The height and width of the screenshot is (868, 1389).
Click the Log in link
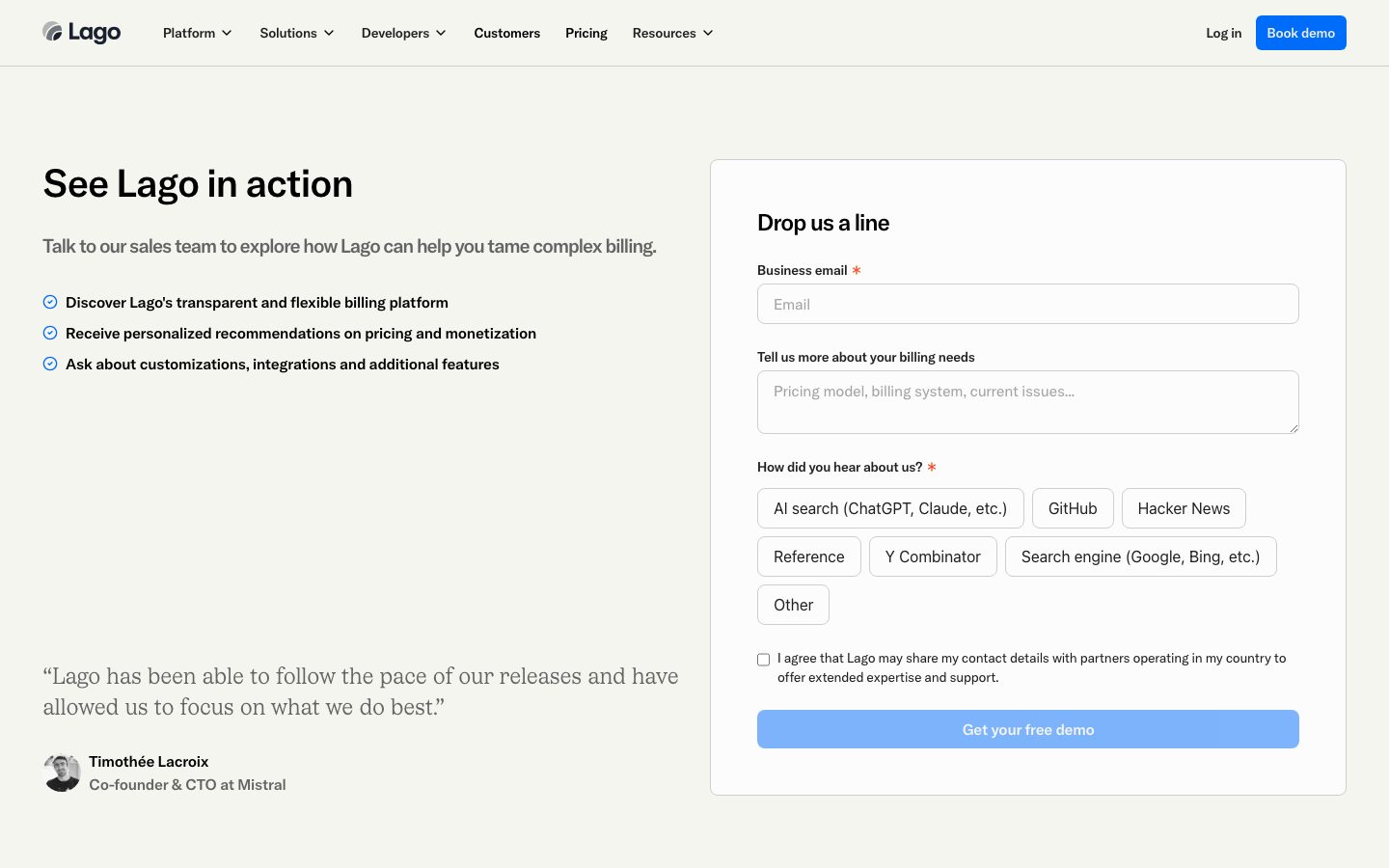pyautogui.click(x=1224, y=33)
